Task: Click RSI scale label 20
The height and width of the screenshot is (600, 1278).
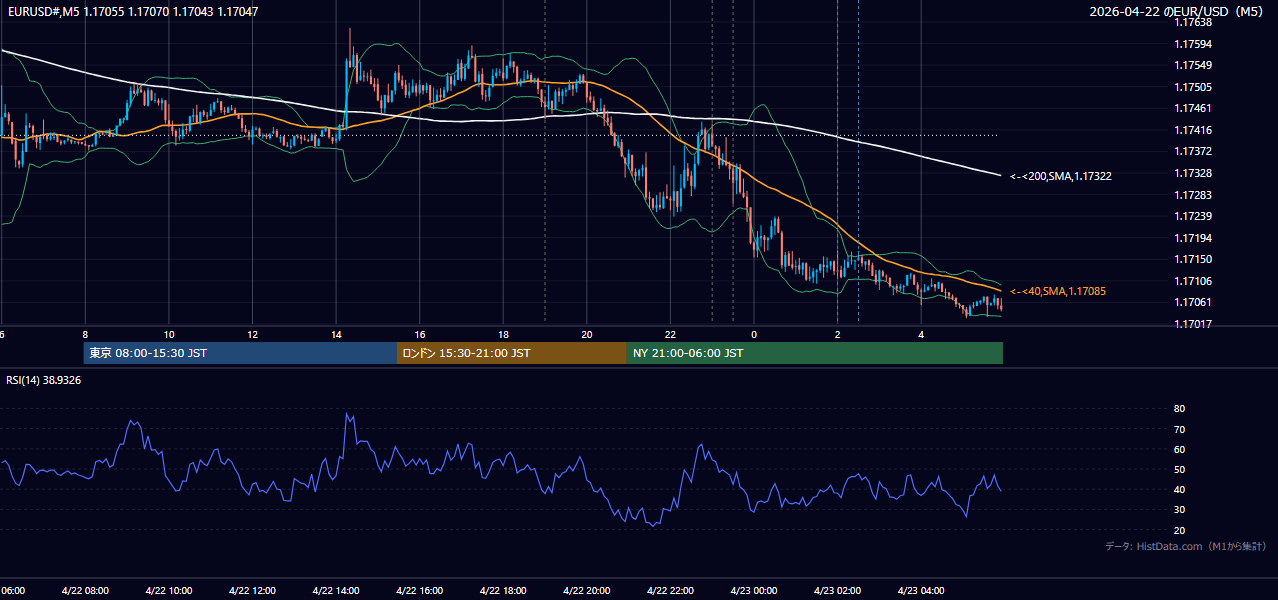Action: pos(1180,530)
